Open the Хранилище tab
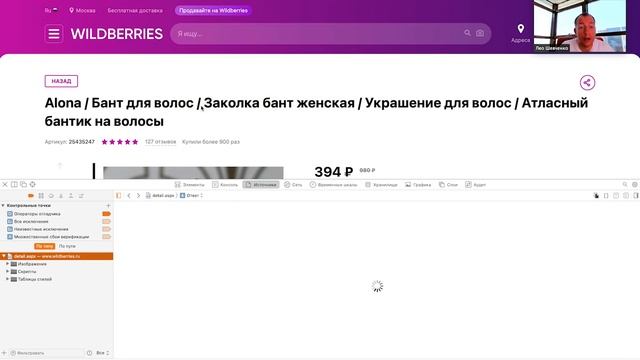Screen dimensions: 640x360 pyautogui.click(x=381, y=184)
